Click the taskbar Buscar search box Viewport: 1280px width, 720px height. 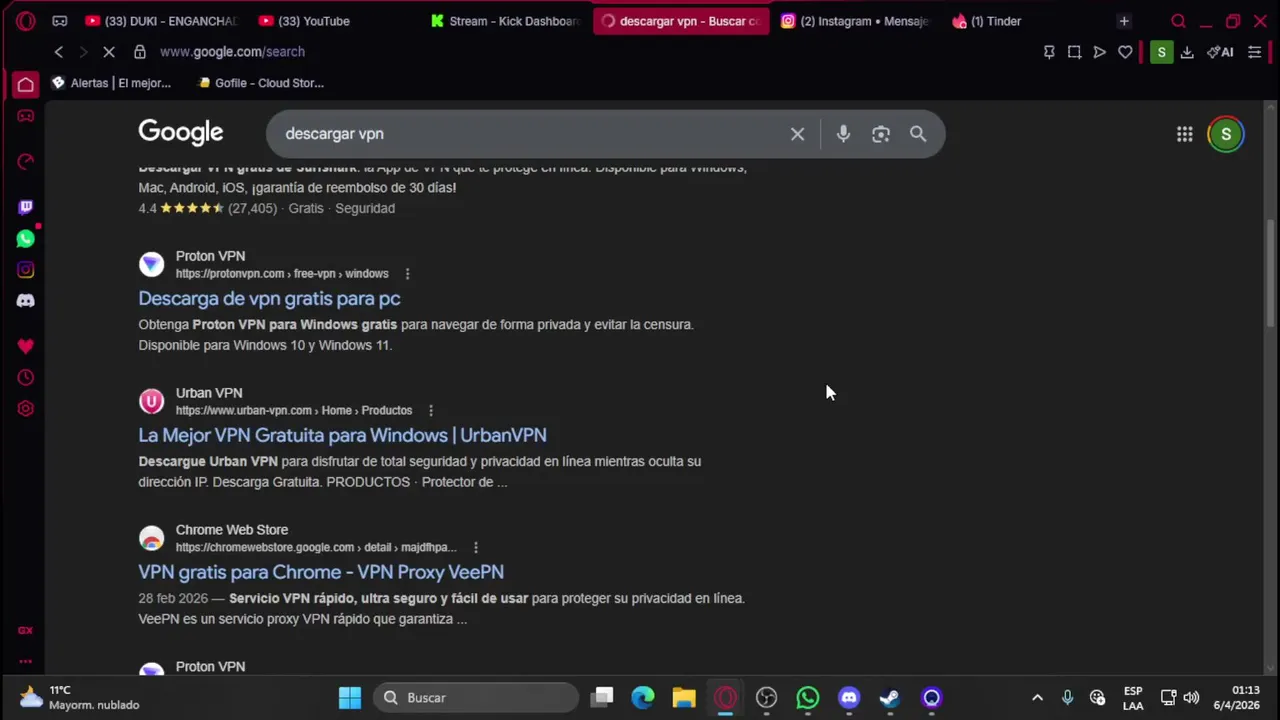[477, 698]
